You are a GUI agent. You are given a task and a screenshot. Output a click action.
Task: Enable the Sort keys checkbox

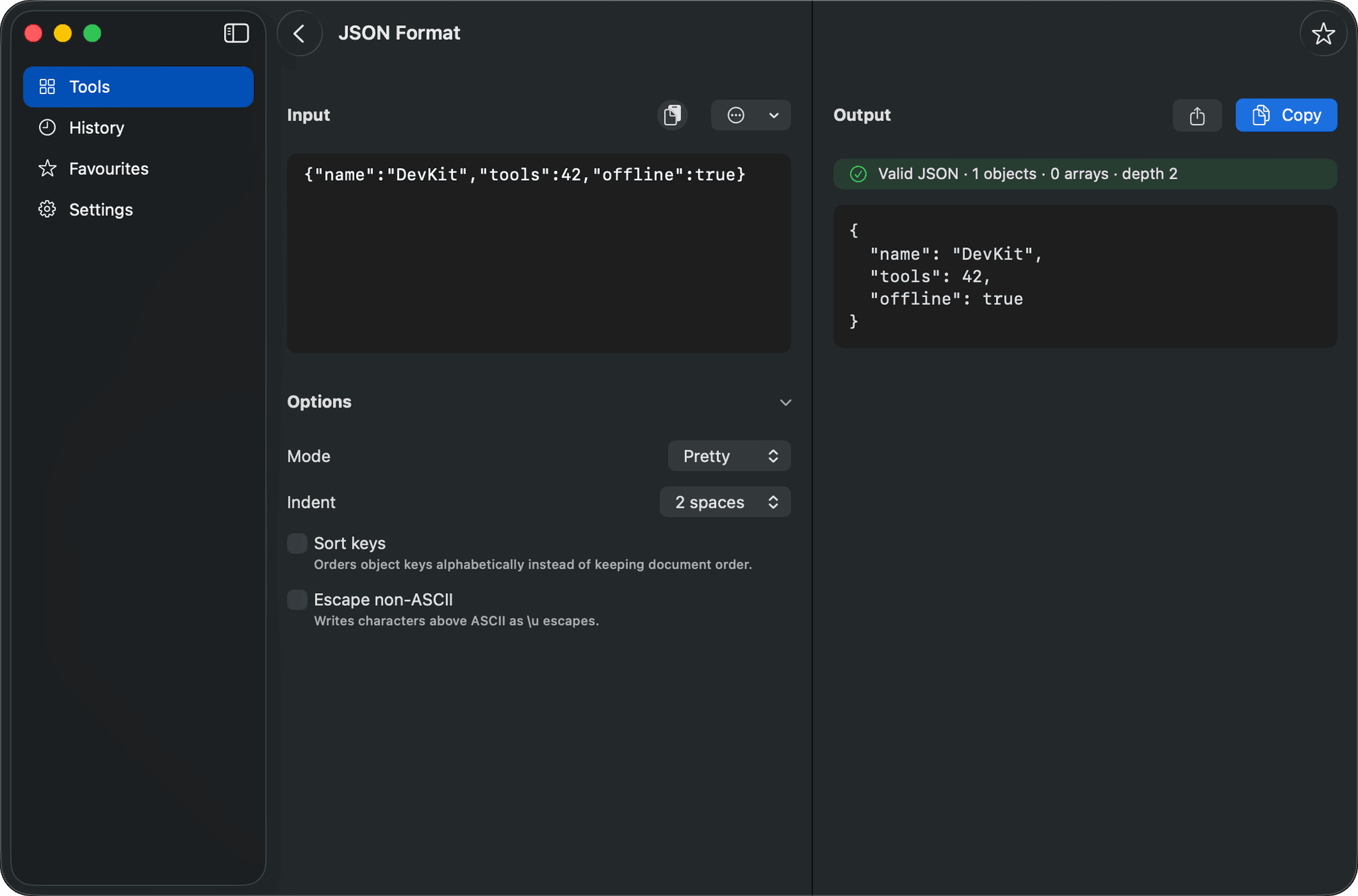297,543
